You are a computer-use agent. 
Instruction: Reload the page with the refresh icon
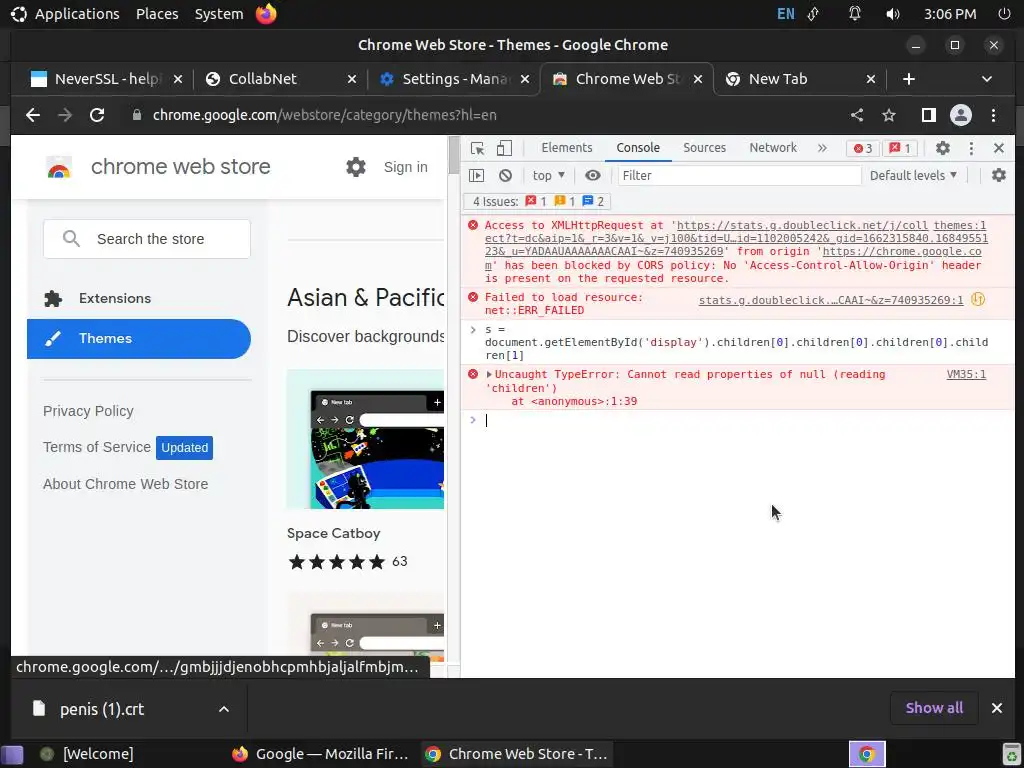pos(97,115)
